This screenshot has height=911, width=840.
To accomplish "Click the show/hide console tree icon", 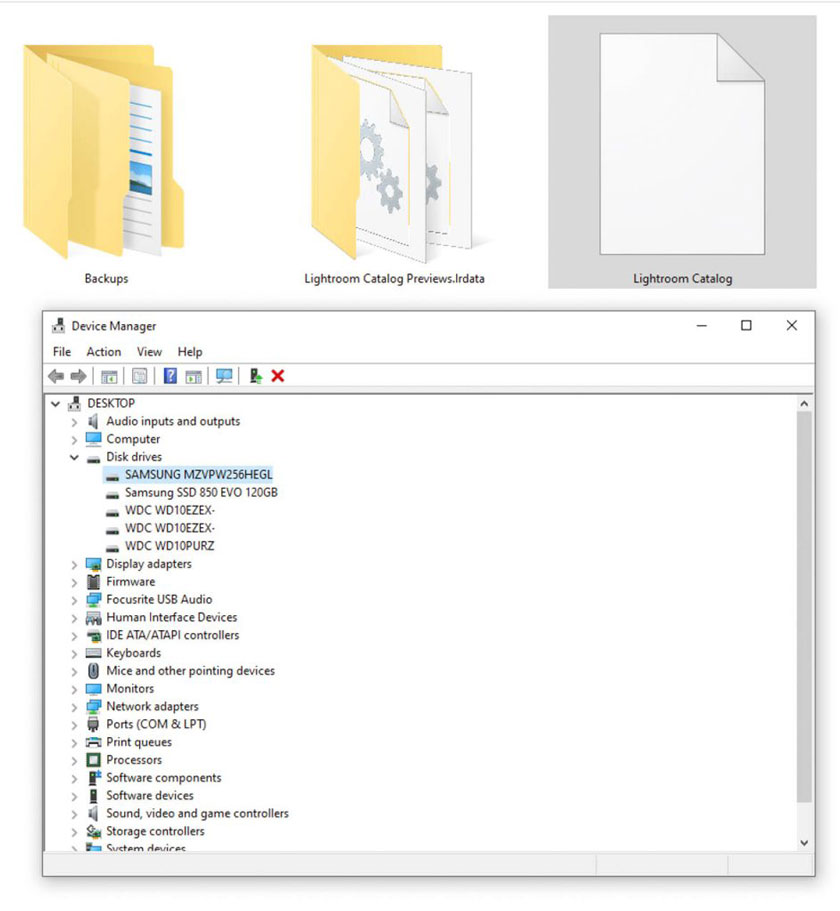I will pos(109,376).
